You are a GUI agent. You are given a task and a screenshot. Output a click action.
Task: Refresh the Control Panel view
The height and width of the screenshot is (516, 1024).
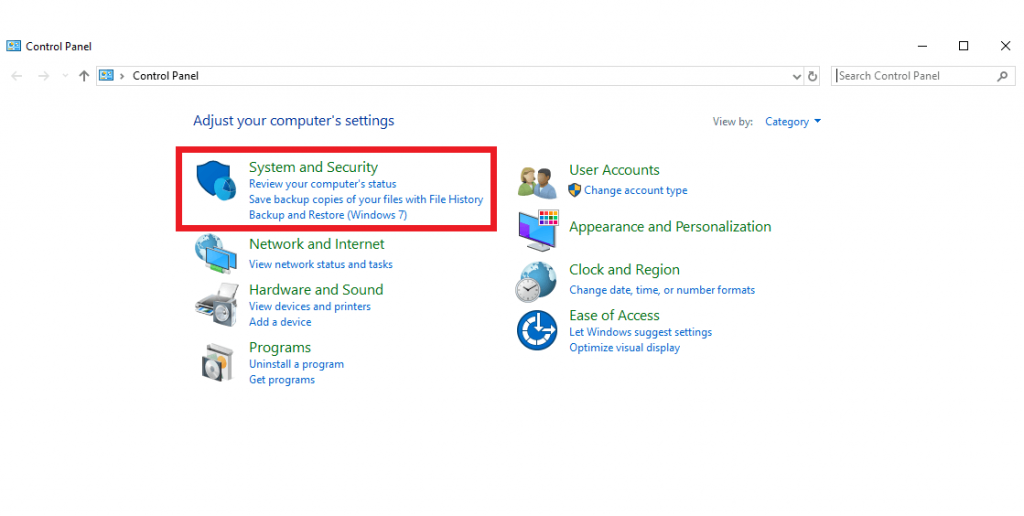[x=812, y=76]
